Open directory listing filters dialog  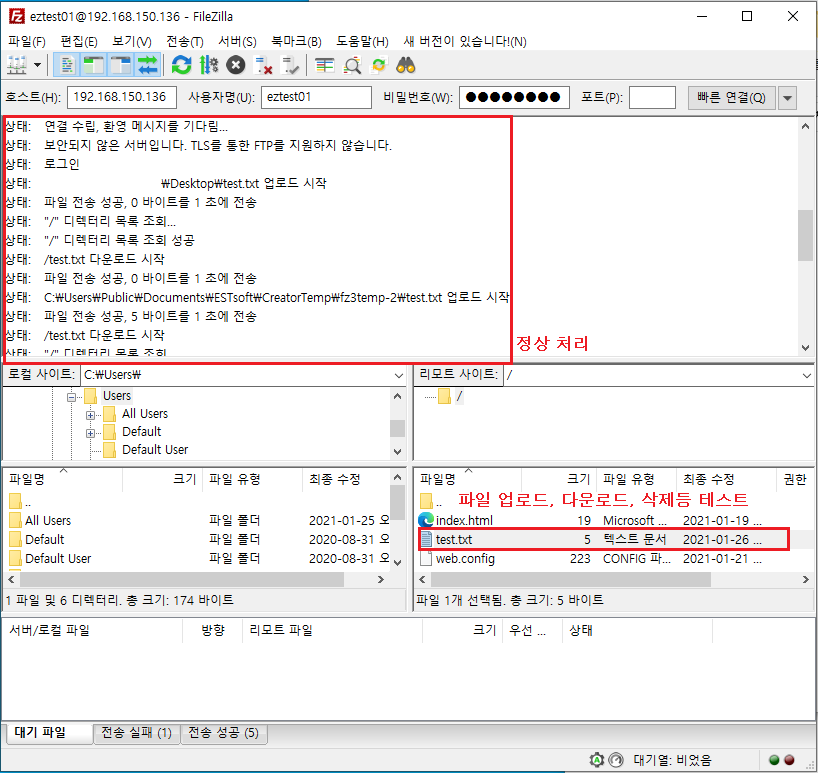pos(324,66)
